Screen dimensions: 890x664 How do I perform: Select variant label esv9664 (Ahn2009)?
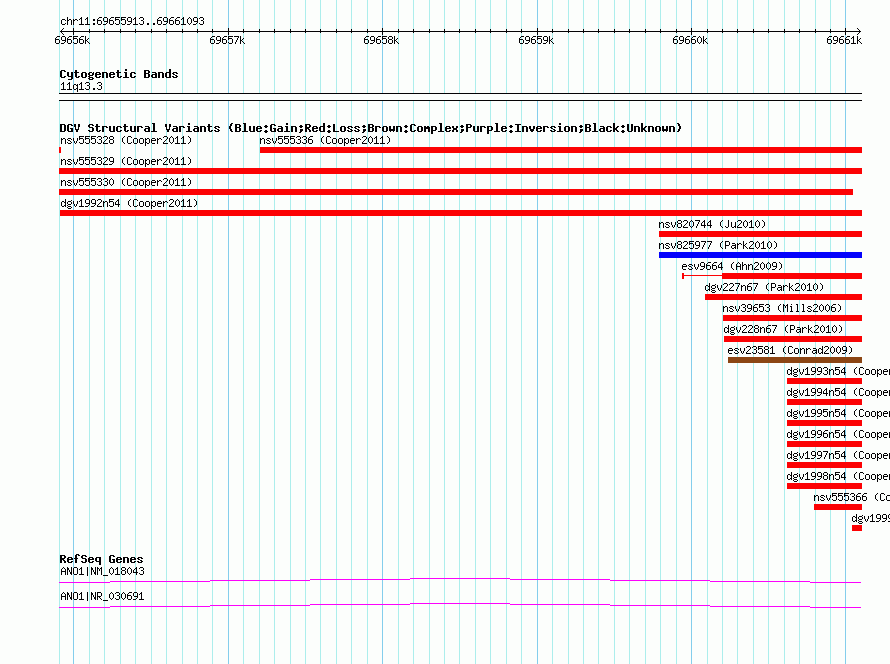click(x=732, y=266)
